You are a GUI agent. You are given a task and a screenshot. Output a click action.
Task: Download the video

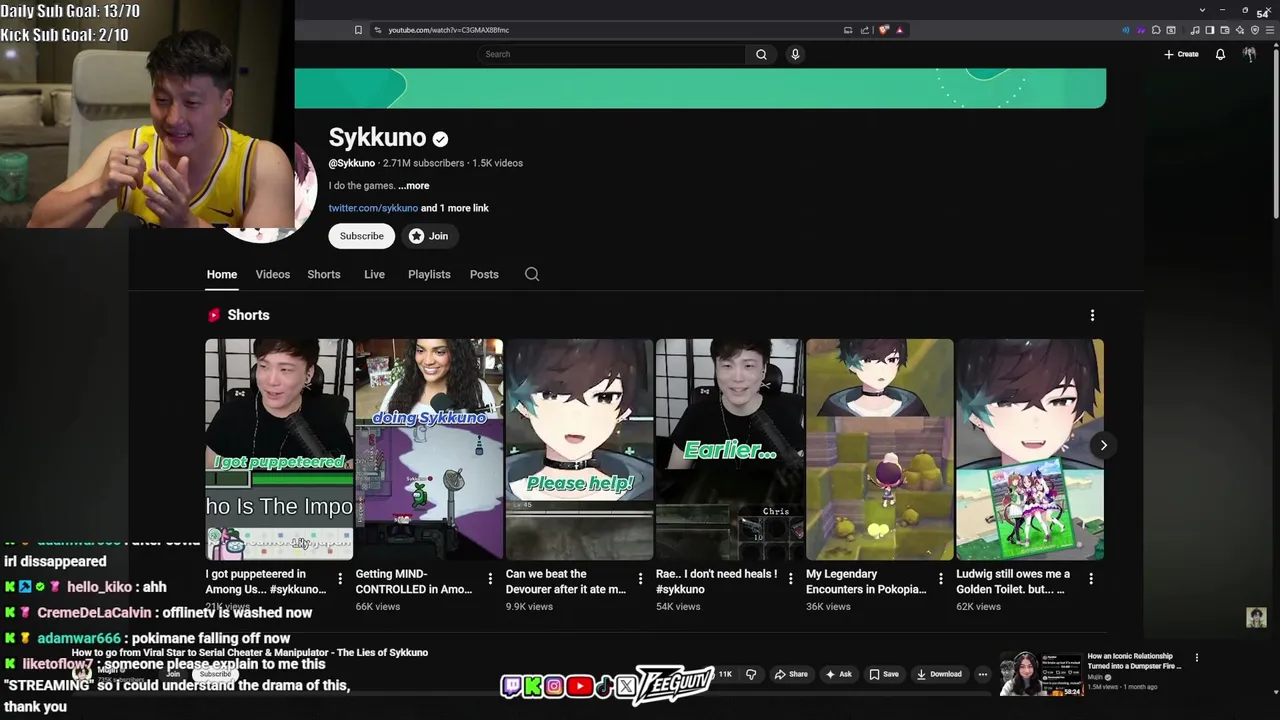(939, 674)
